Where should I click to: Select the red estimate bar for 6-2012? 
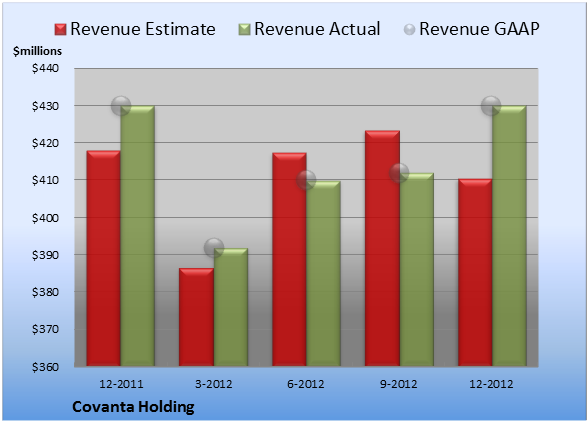click(289, 259)
